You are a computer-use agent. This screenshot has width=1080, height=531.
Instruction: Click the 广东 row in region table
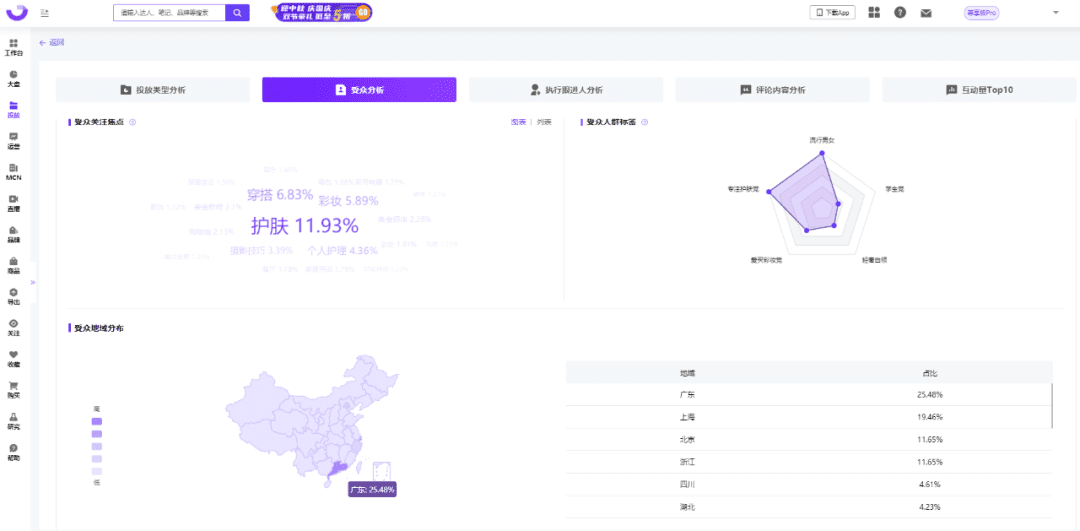point(809,395)
